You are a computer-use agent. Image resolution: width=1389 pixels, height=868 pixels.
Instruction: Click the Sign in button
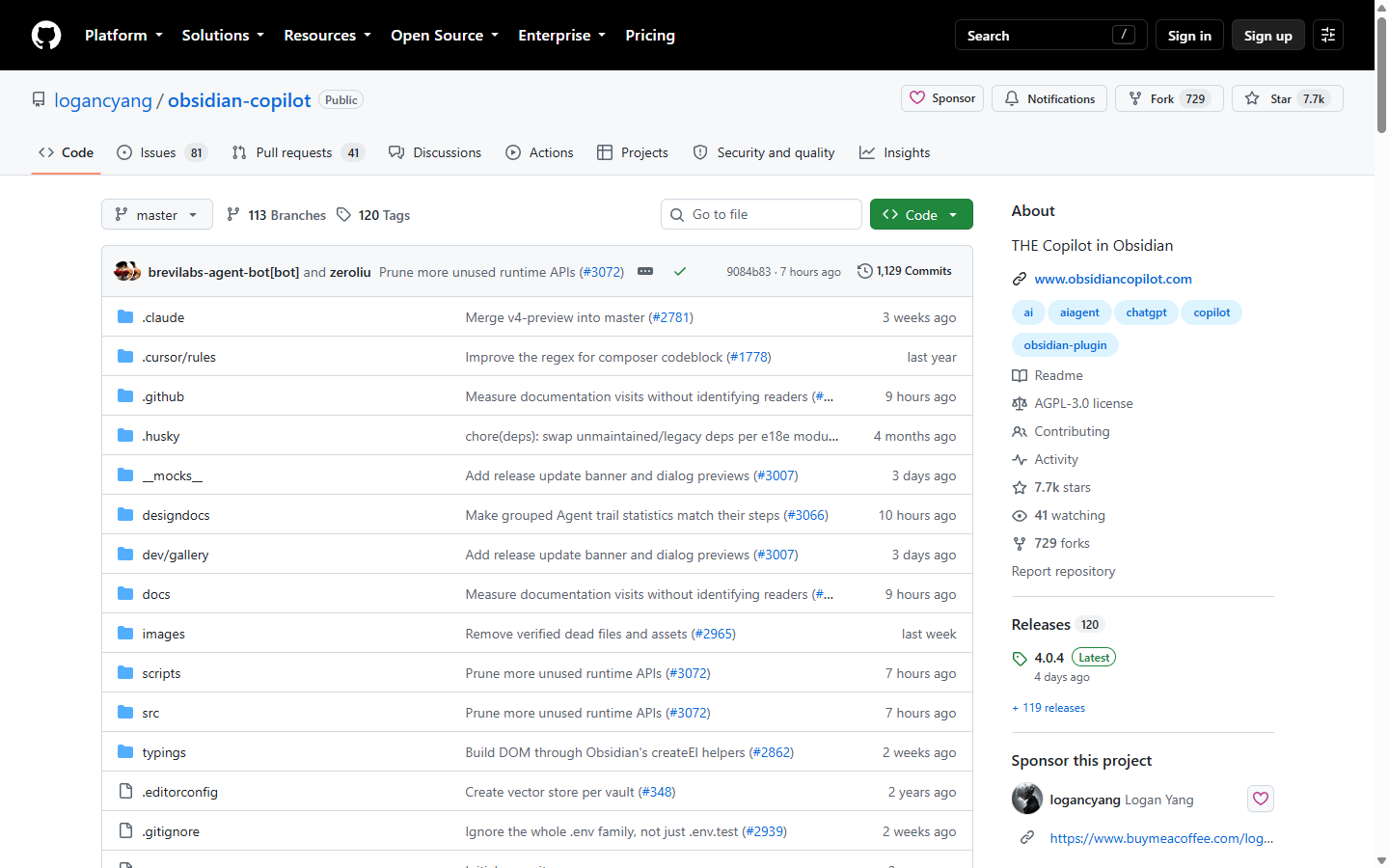pyautogui.click(x=1189, y=35)
